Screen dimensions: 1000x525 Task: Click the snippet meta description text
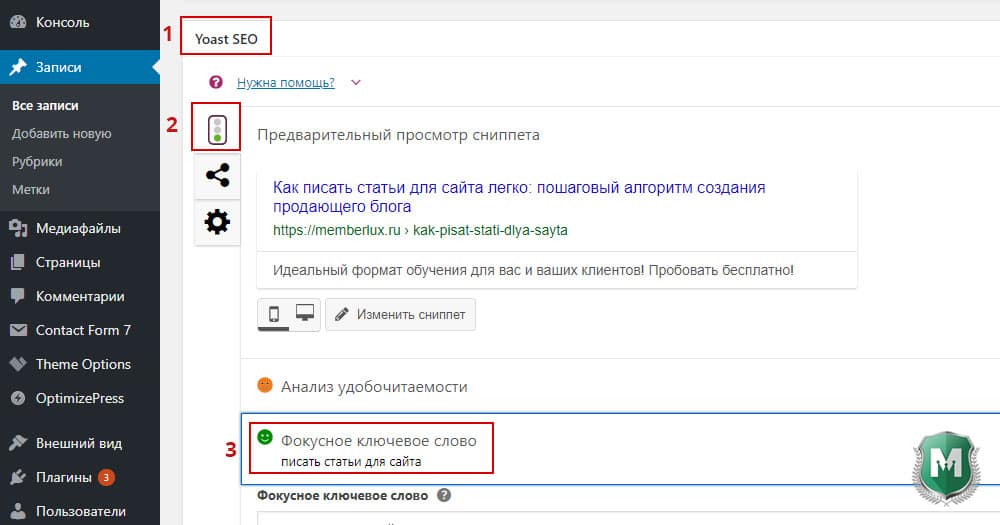coord(533,270)
